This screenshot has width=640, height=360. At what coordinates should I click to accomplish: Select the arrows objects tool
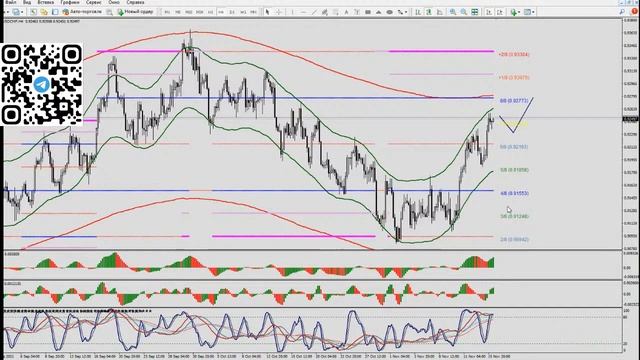coord(400,12)
